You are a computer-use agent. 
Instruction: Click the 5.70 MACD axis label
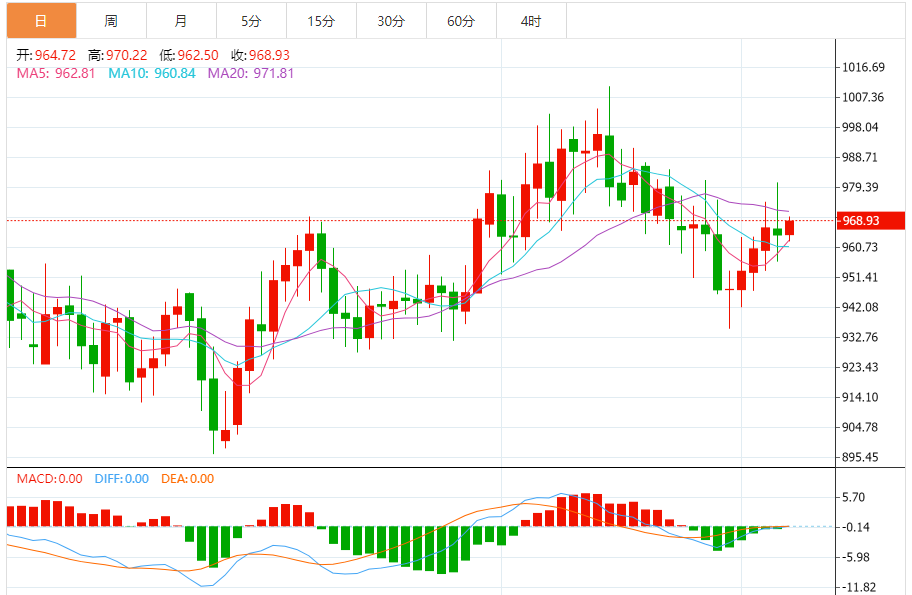pyautogui.click(x=854, y=497)
